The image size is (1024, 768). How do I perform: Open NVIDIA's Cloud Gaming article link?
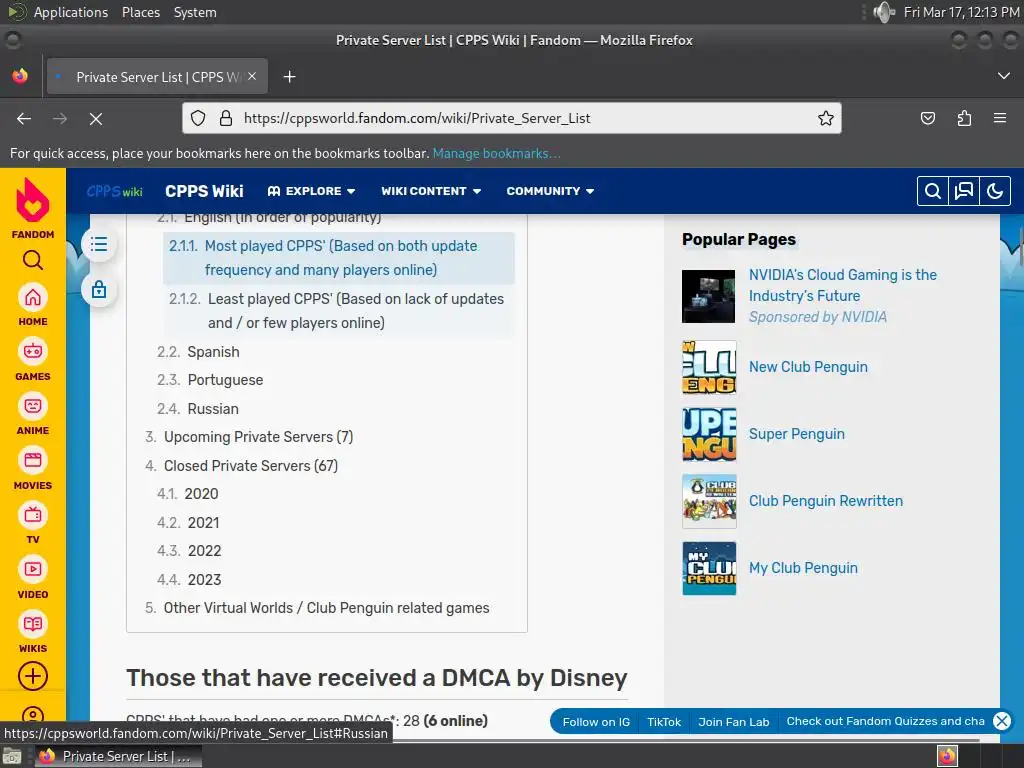842,285
